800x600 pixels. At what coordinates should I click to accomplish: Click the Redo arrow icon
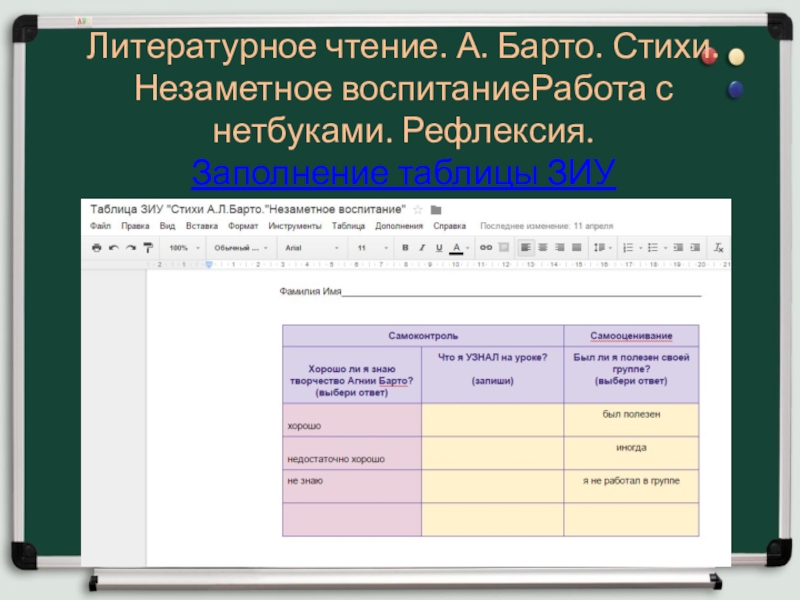tap(130, 247)
